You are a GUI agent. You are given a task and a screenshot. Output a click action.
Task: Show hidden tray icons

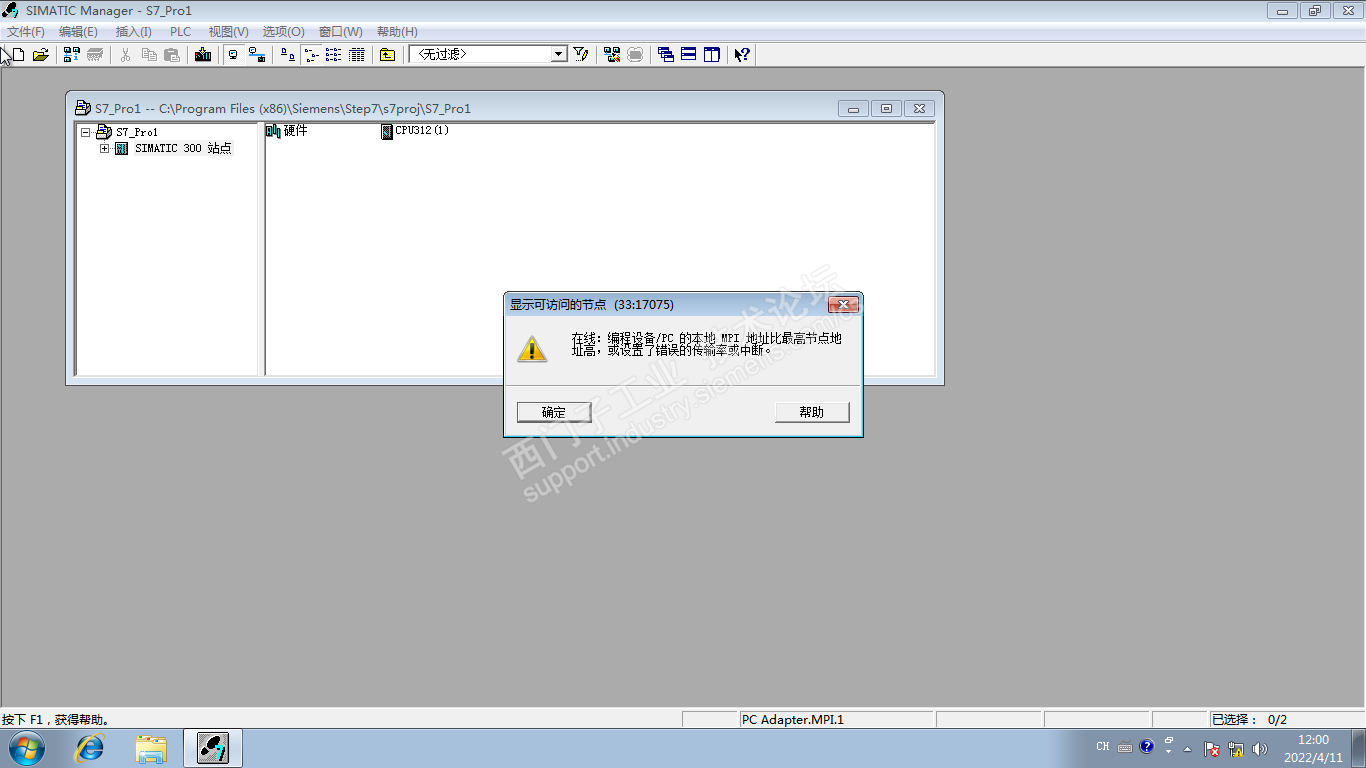(x=1188, y=748)
